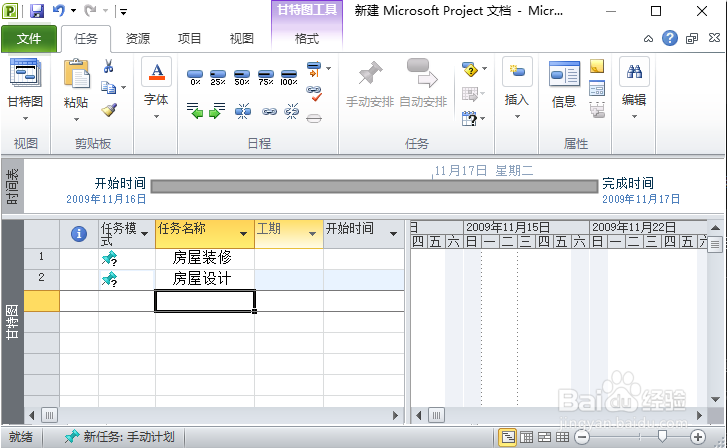Switch to Gantt Chart view in status bar

click(508, 436)
